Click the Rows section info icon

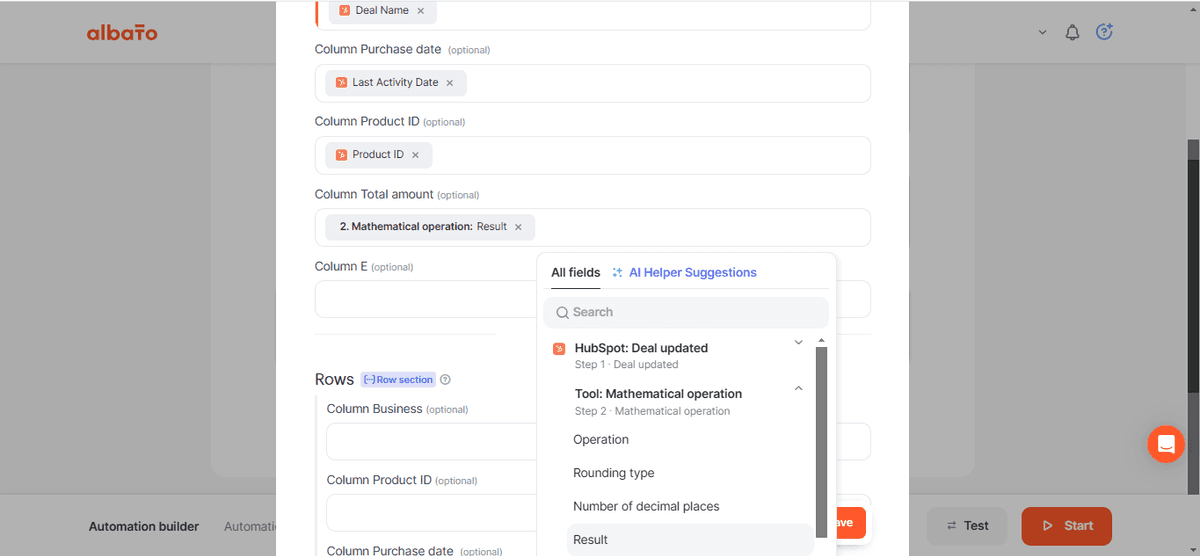pyautogui.click(x=446, y=380)
